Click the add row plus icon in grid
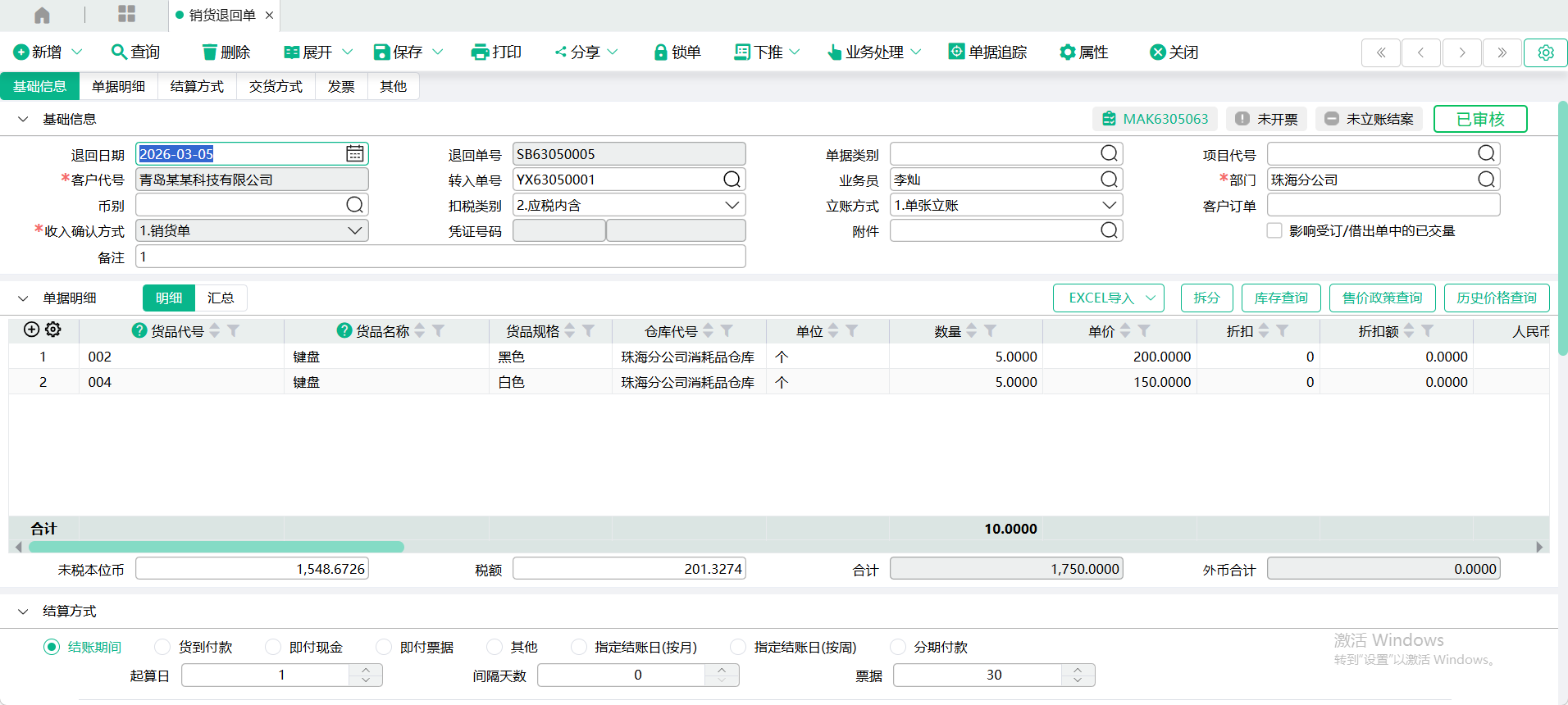This screenshot has width=1568, height=705. click(x=31, y=330)
